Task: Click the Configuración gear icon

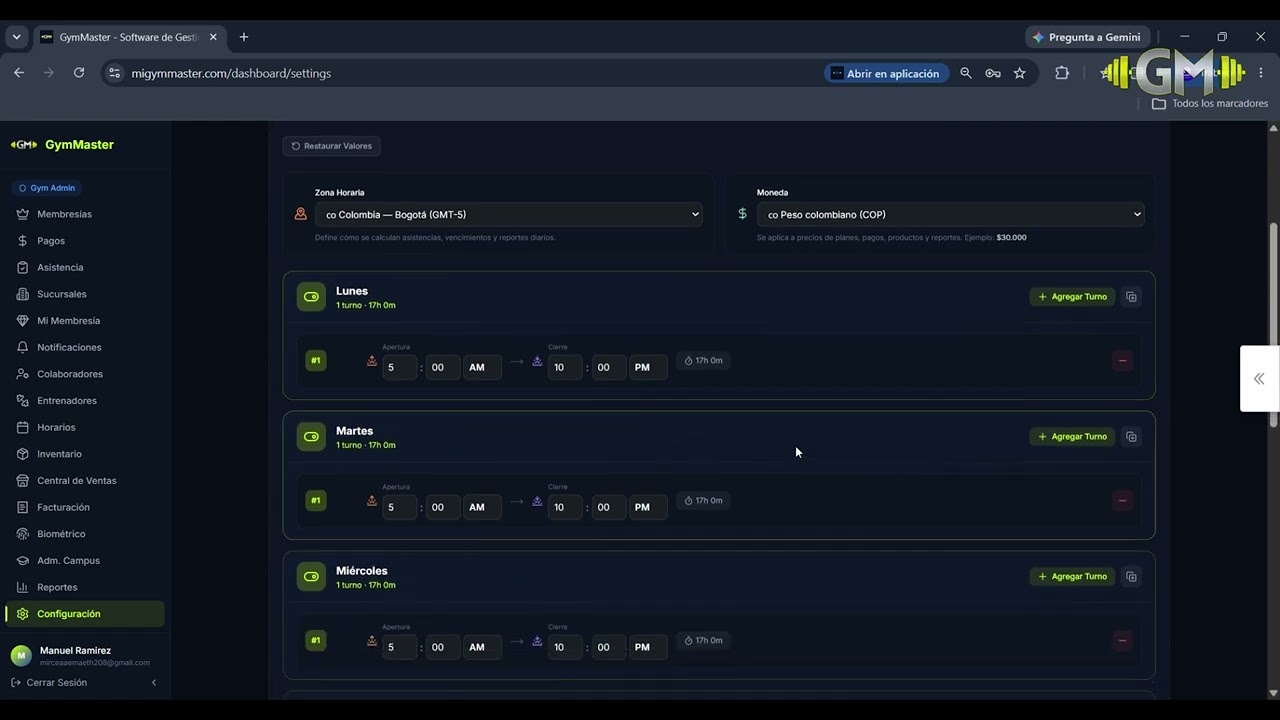Action: pos(23,614)
